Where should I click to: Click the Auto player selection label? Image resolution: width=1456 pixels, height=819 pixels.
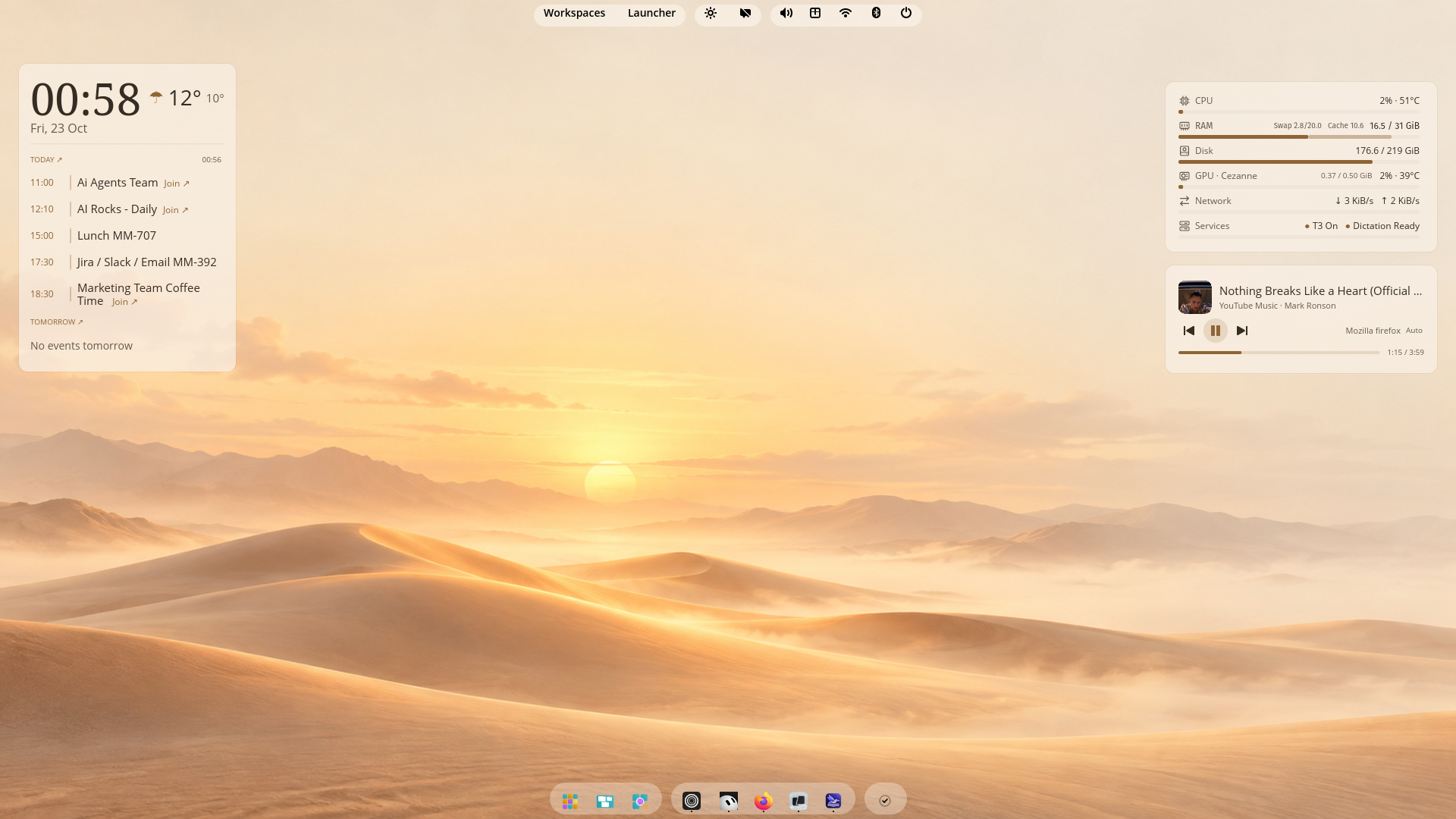[1414, 331]
